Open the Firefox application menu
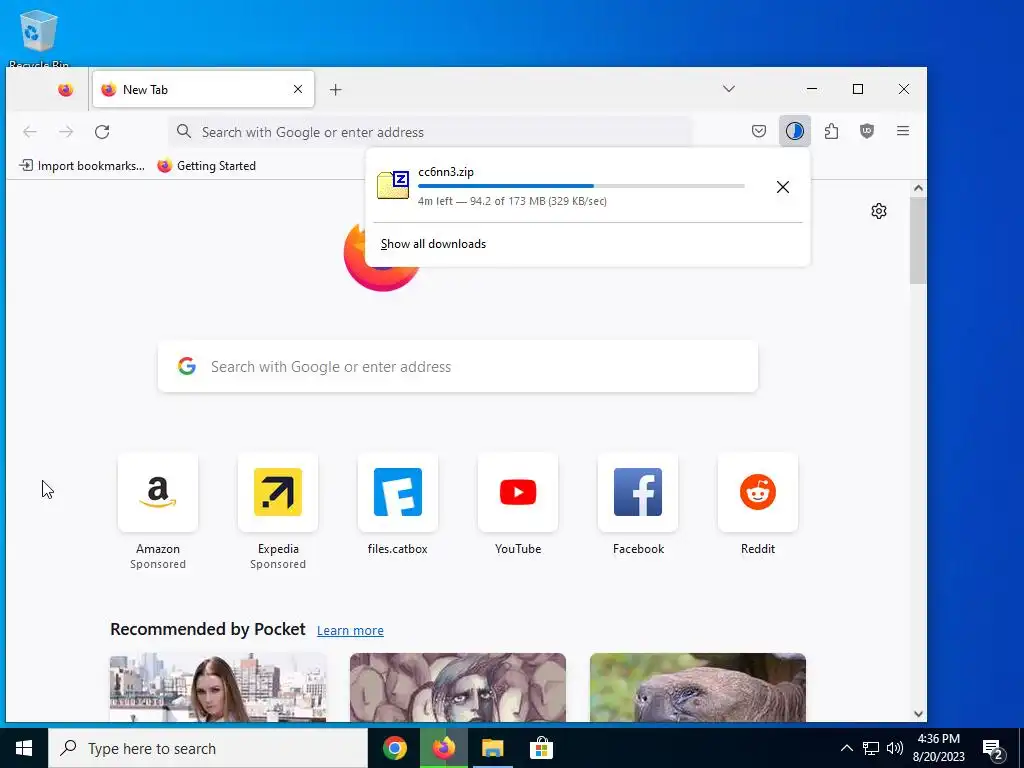Viewport: 1024px width, 768px height. [903, 131]
